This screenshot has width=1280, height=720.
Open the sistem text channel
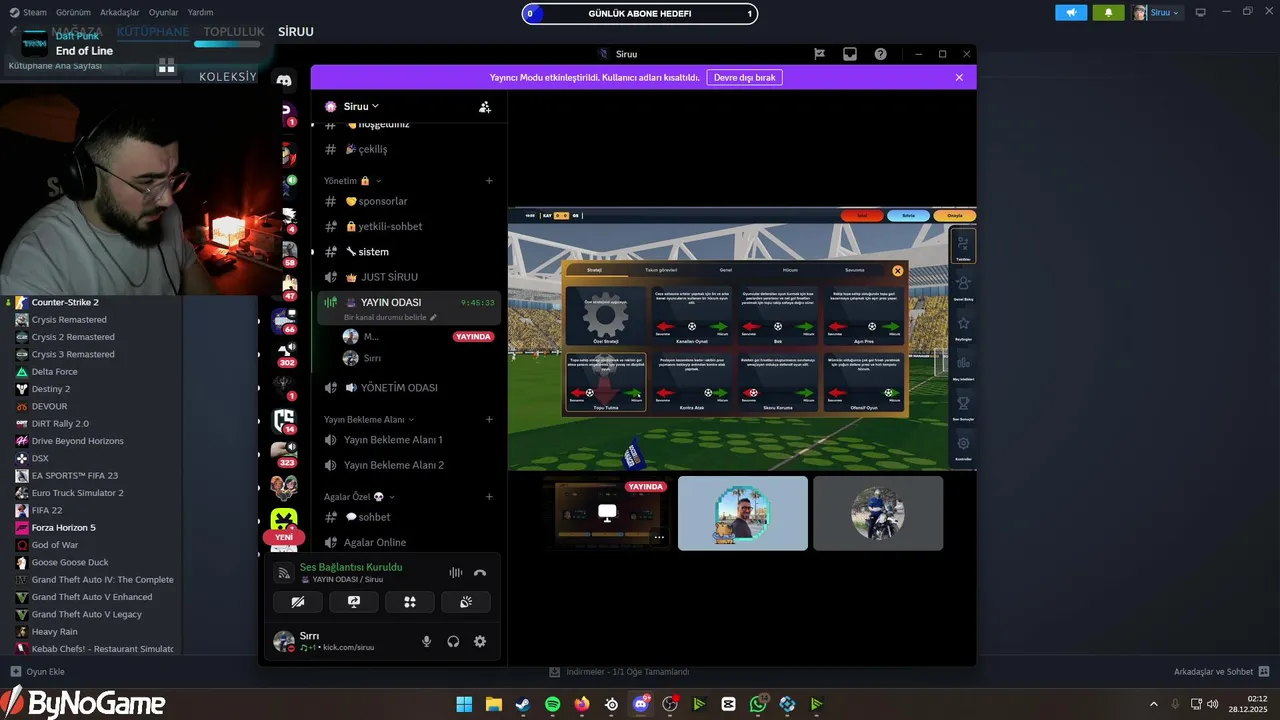click(x=408, y=251)
